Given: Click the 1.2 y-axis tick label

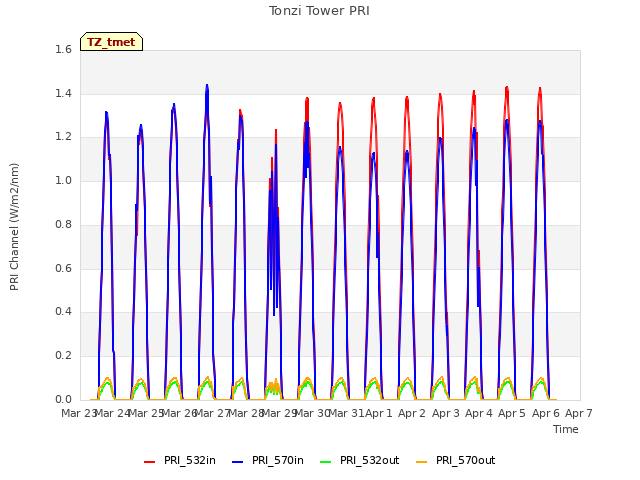Looking at the screenshot, I should [63, 137].
